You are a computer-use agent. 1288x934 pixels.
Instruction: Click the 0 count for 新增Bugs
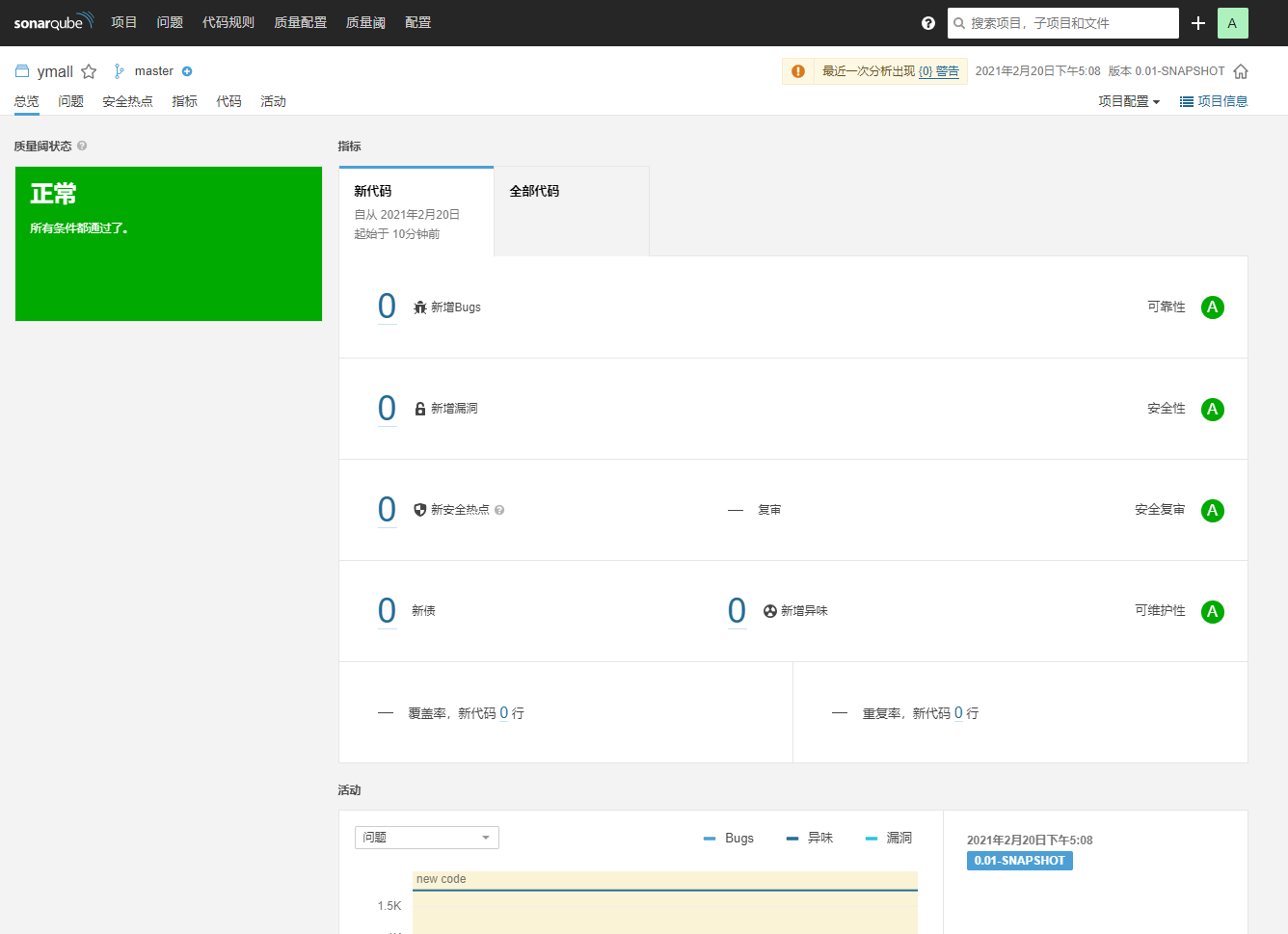coord(387,307)
